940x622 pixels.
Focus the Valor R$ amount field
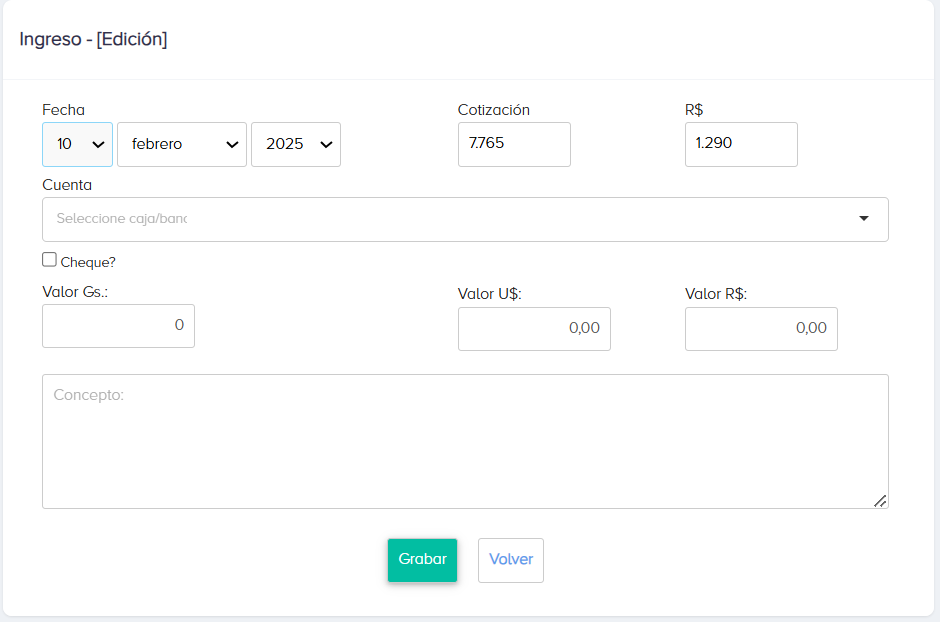click(x=760, y=329)
